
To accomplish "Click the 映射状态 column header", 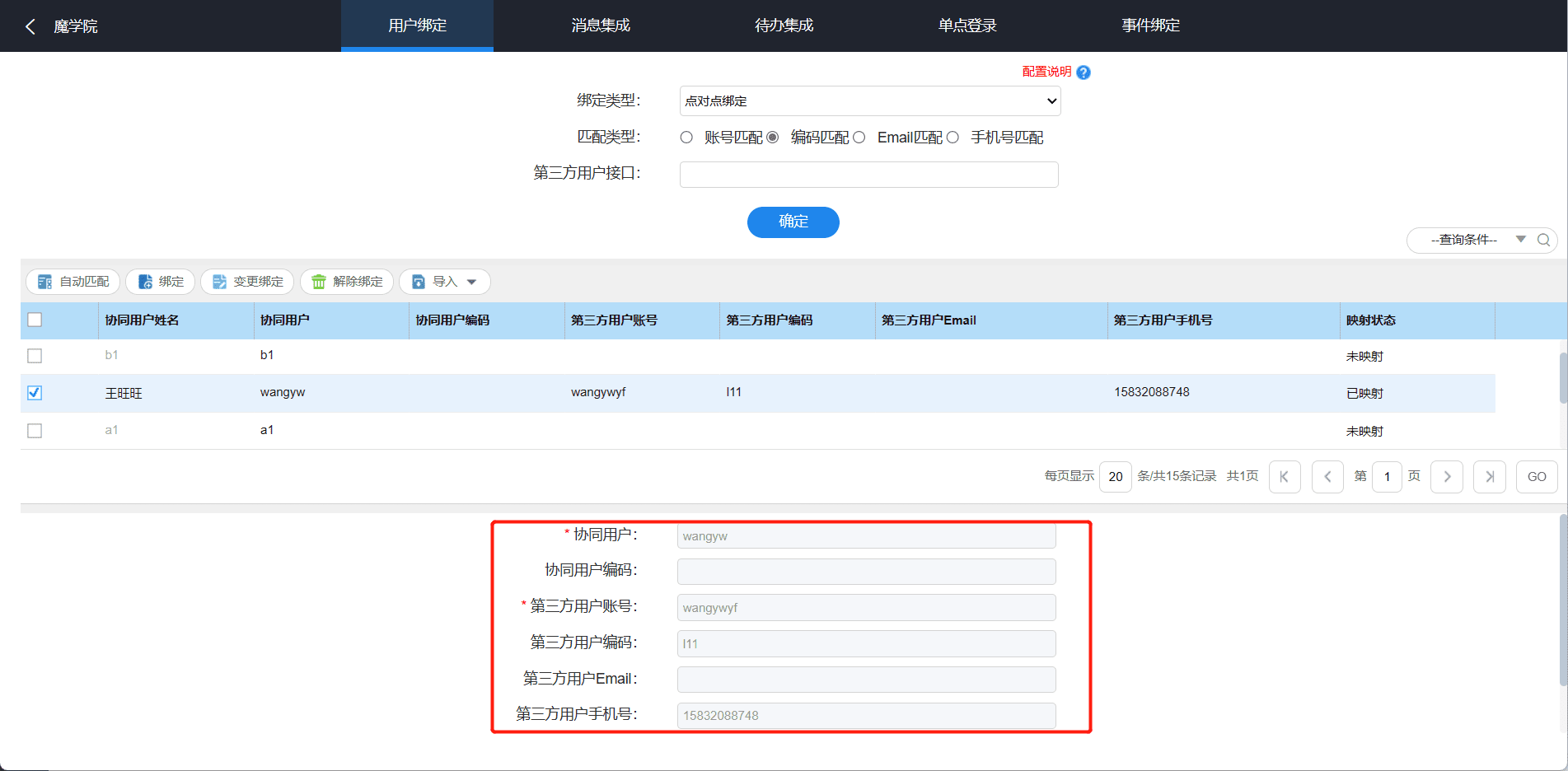I will [x=1417, y=320].
